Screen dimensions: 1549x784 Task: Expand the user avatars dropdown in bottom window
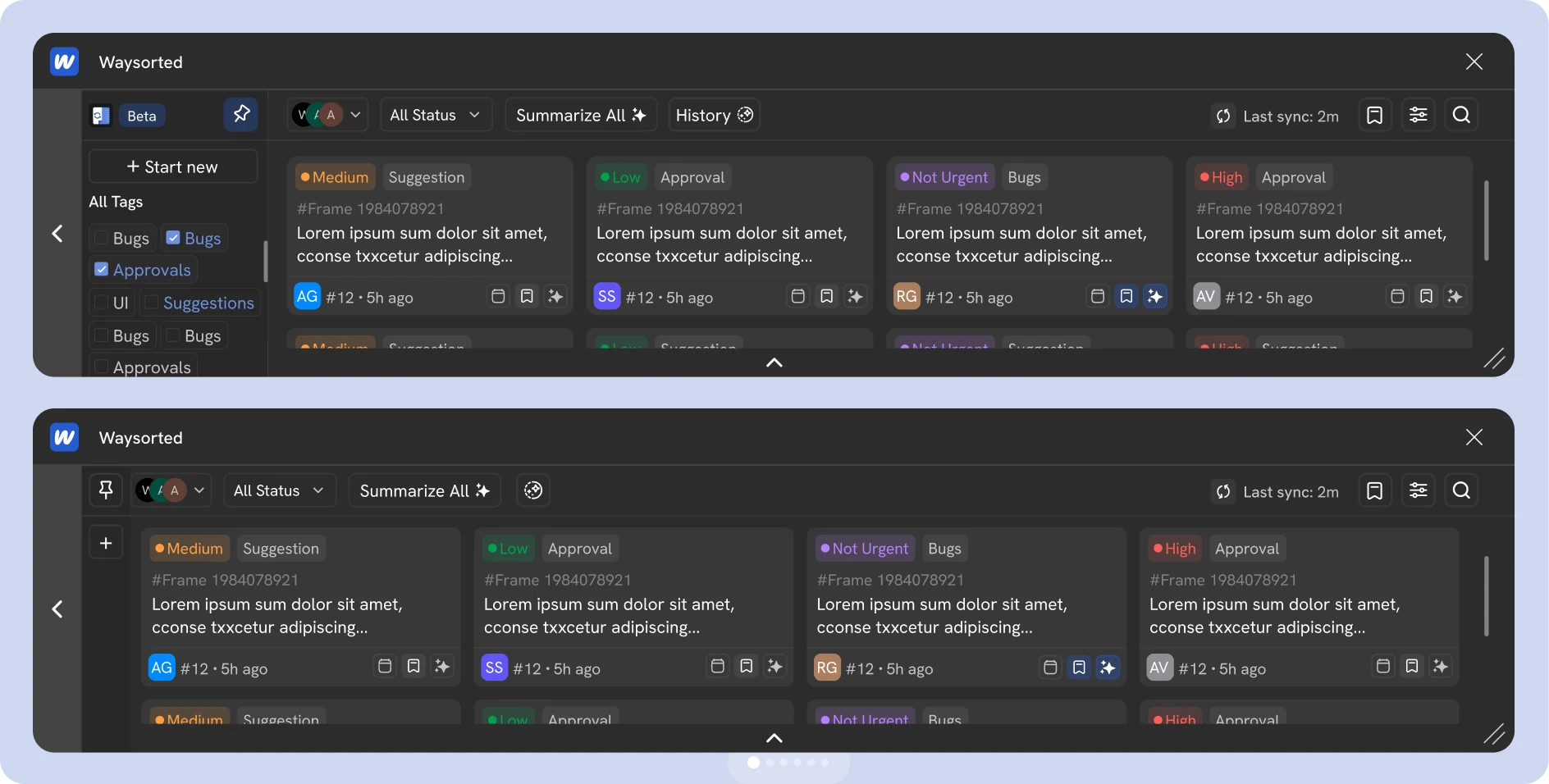pyautogui.click(x=172, y=490)
